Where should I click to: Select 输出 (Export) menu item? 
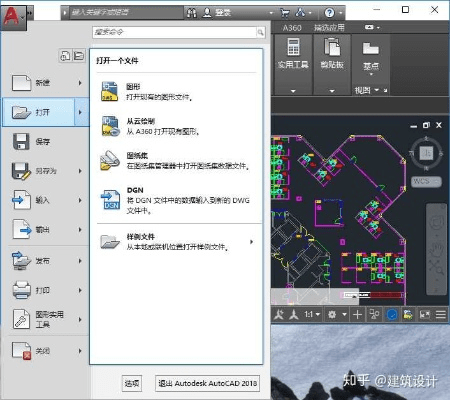tap(38, 229)
